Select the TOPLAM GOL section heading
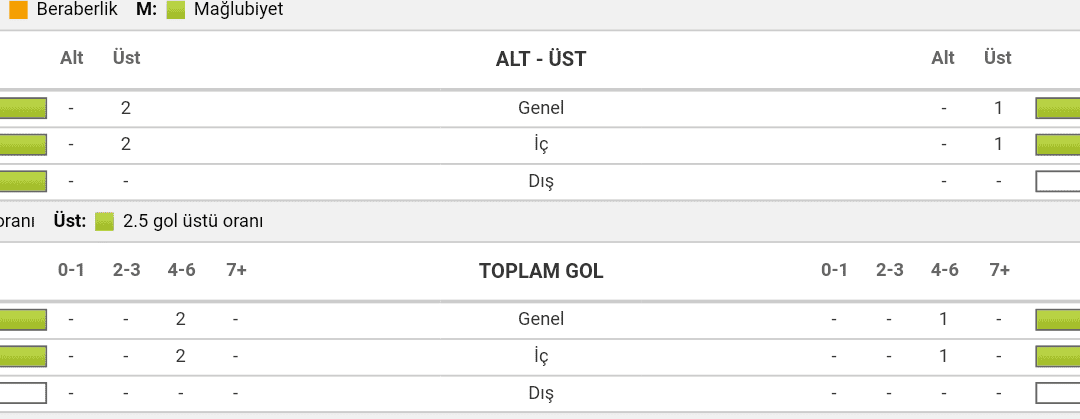The width and height of the screenshot is (1080, 419). [x=541, y=271]
